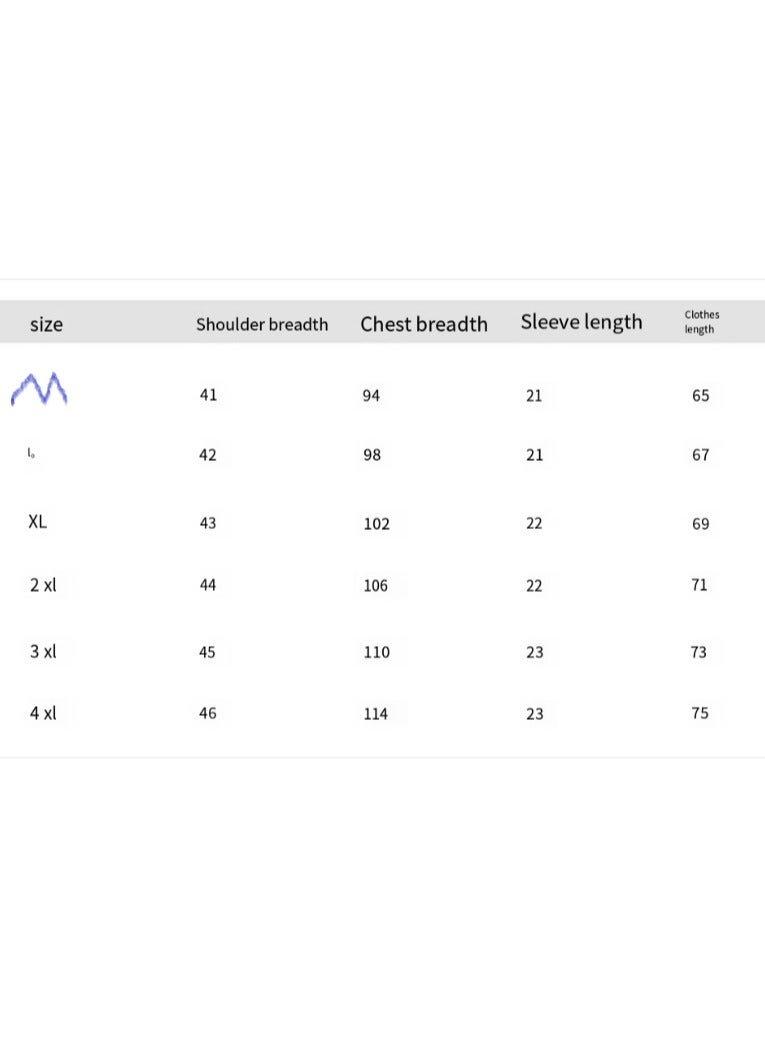The height and width of the screenshot is (1043, 765).
Task: Select shoulder breadth value 41
Action: point(208,395)
